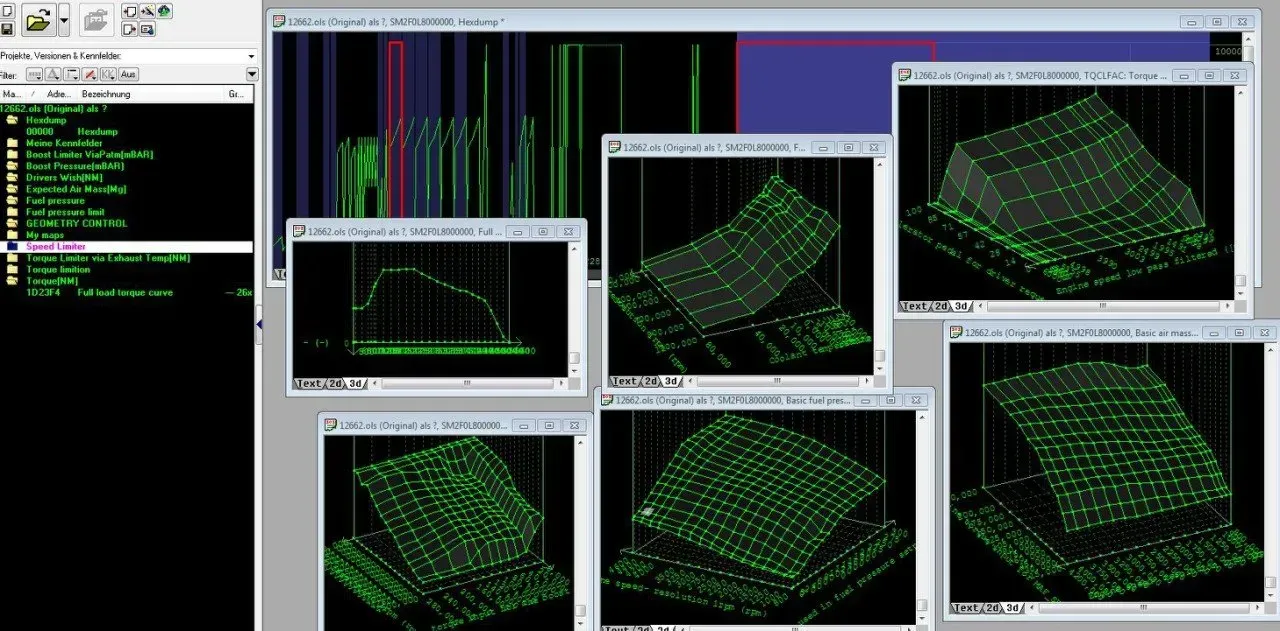
Task: Click the new blank document icon
Action: pos(6,11)
